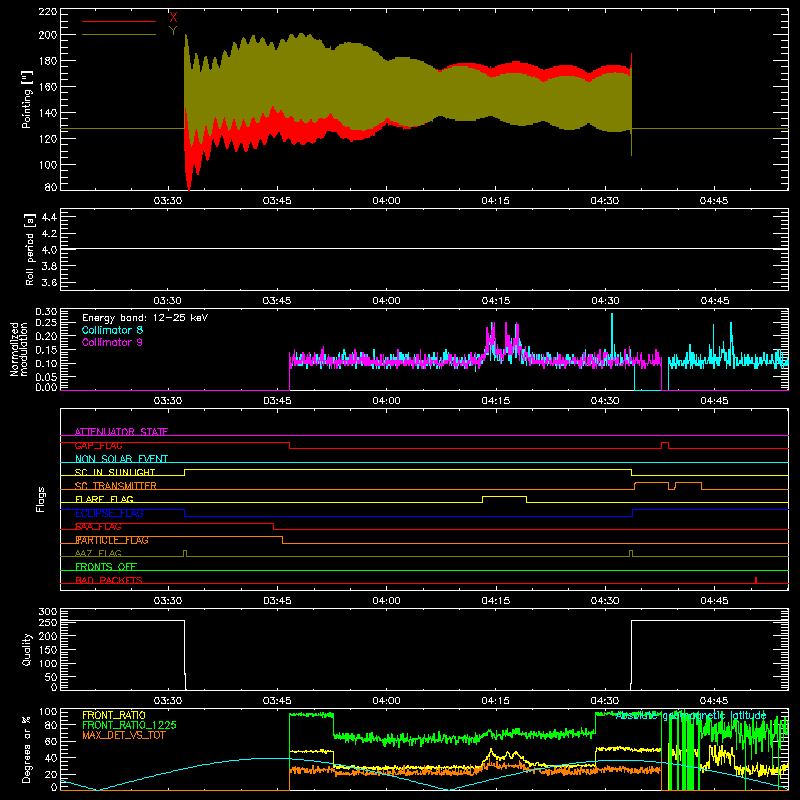Click the FRONT_RATIO legend entry
The width and height of the screenshot is (800, 800).
(114, 715)
